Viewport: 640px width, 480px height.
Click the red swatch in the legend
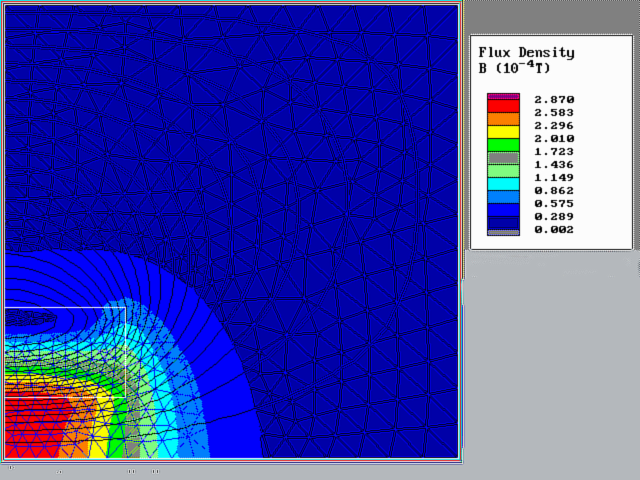(504, 105)
